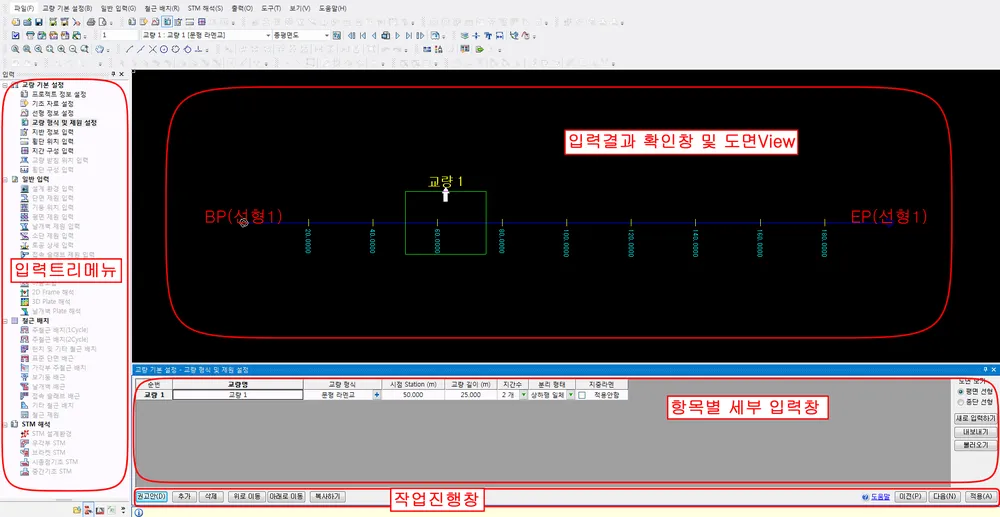Open the 지간수 dropdown showing 2 개
Image resolution: width=1000 pixels, height=517 pixels.
pyautogui.click(x=524, y=395)
